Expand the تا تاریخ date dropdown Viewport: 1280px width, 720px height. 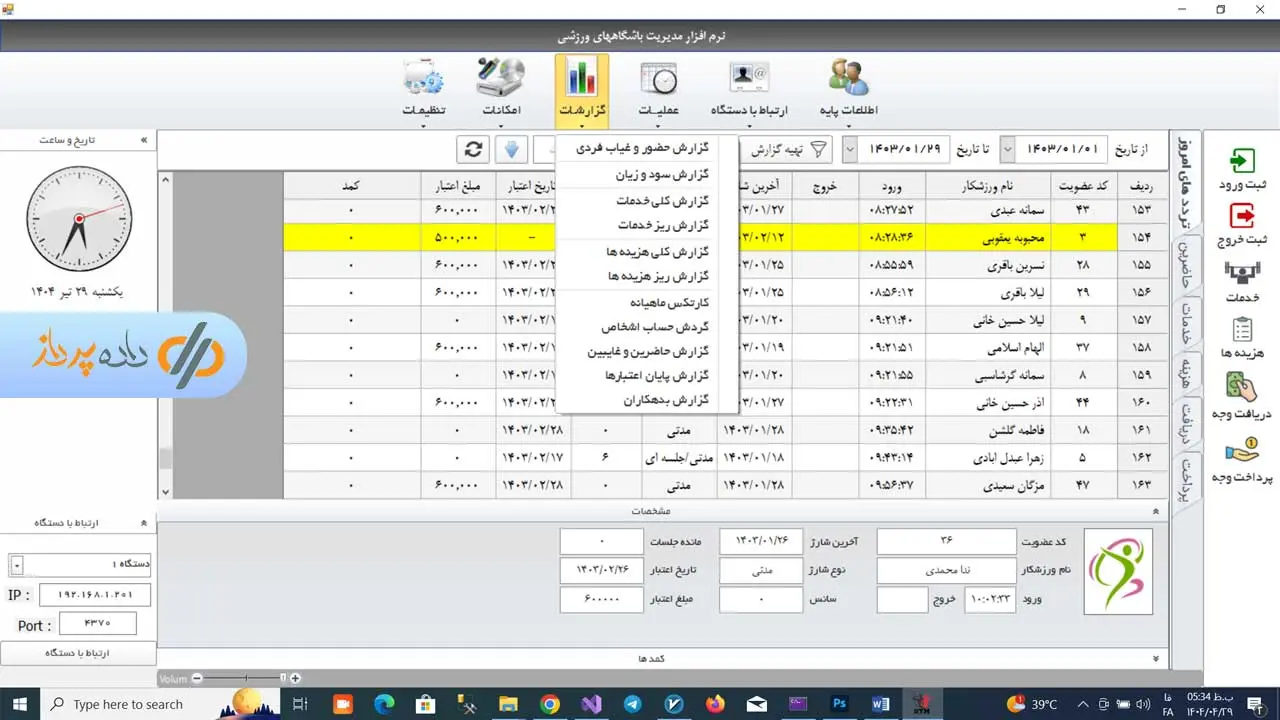pyautogui.click(x=850, y=150)
